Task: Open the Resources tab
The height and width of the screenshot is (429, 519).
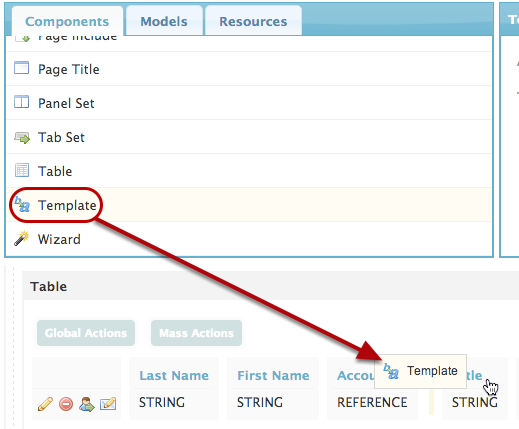Action: tap(253, 21)
